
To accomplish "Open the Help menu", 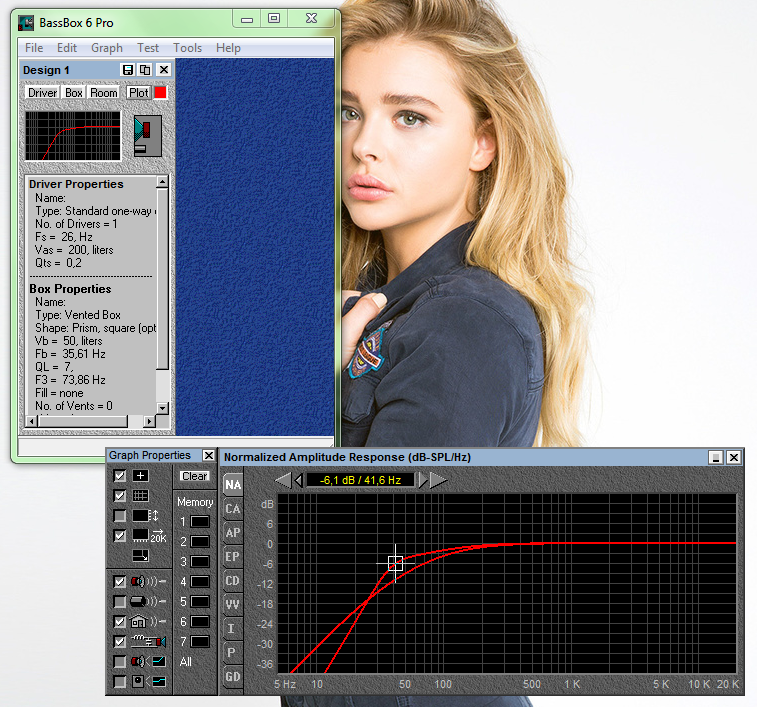I will click(228, 48).
